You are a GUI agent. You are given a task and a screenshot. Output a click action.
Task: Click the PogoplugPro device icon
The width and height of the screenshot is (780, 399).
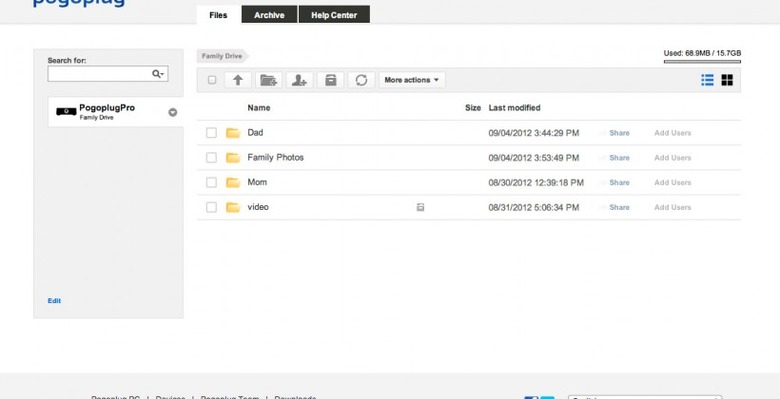pos(66,111)
